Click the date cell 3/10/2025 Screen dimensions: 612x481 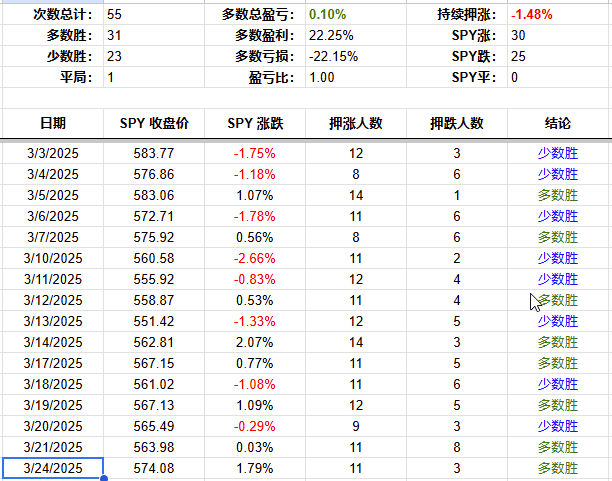point(53,258)
